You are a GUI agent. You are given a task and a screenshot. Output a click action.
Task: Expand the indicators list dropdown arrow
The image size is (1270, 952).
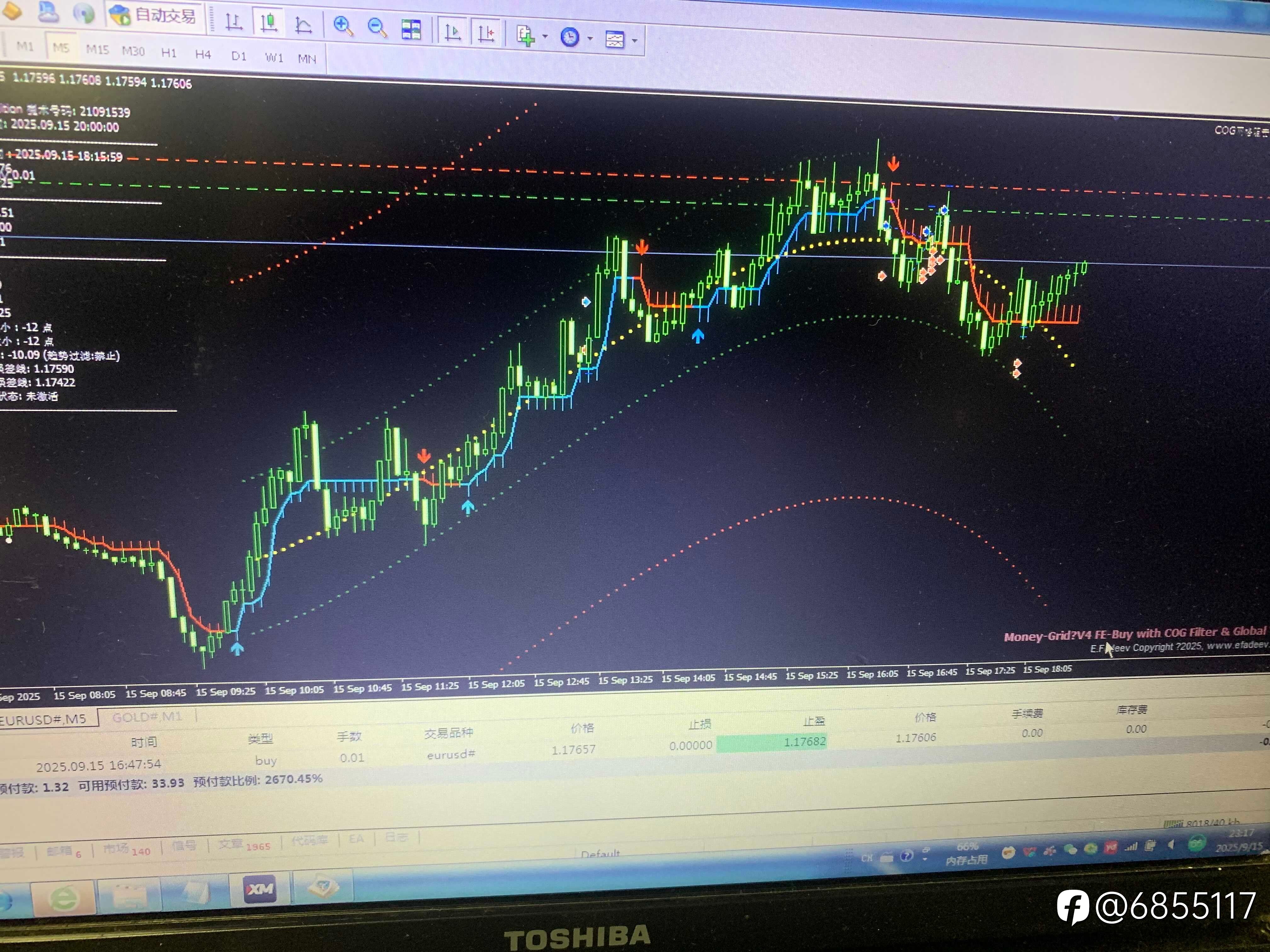[x=545, y=37]
